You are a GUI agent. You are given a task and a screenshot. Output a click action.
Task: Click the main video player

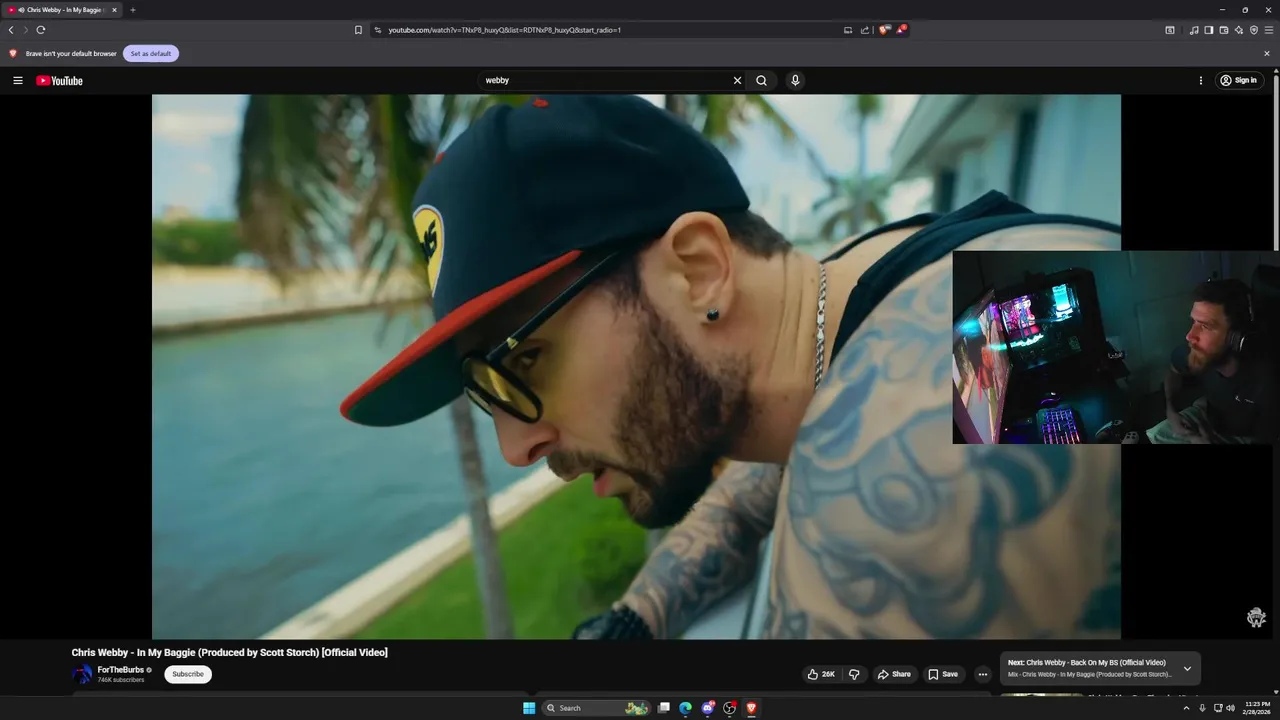point(636,366)
